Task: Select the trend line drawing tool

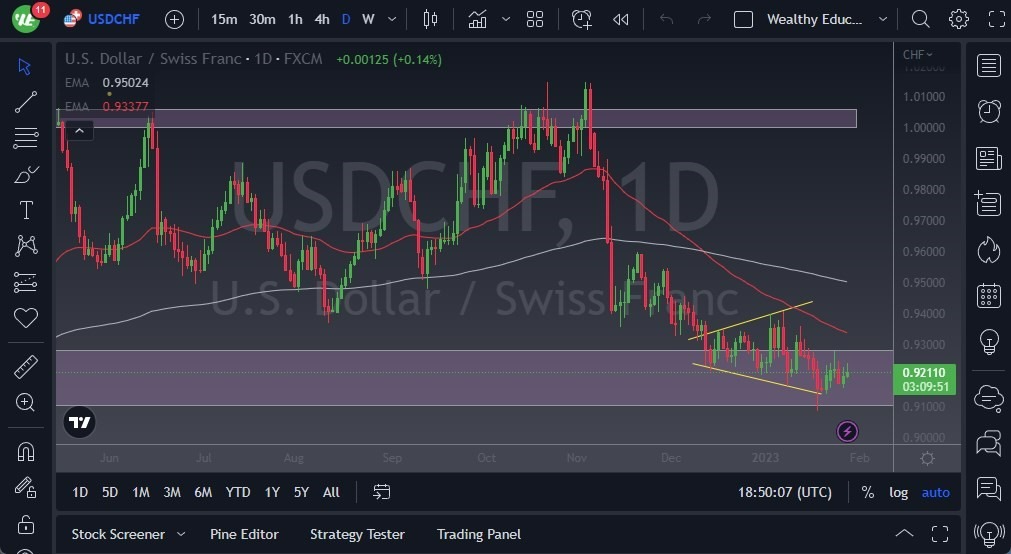Action: [x=25, y=102]
